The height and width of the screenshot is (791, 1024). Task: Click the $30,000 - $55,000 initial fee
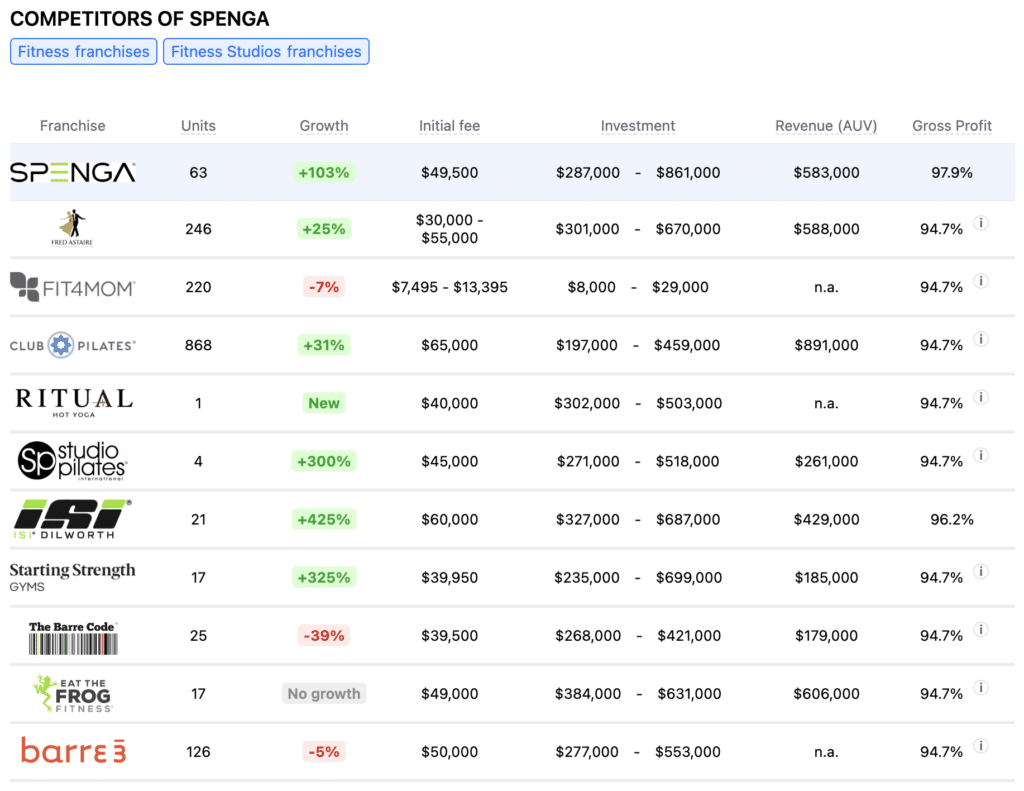coord(449,229)
